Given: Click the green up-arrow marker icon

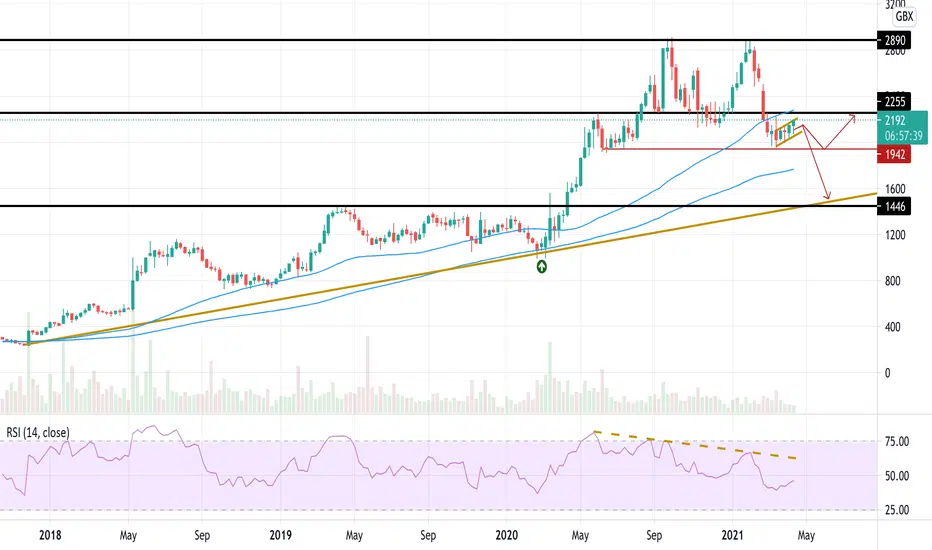Looking at the screenshot, I should 541,267.
